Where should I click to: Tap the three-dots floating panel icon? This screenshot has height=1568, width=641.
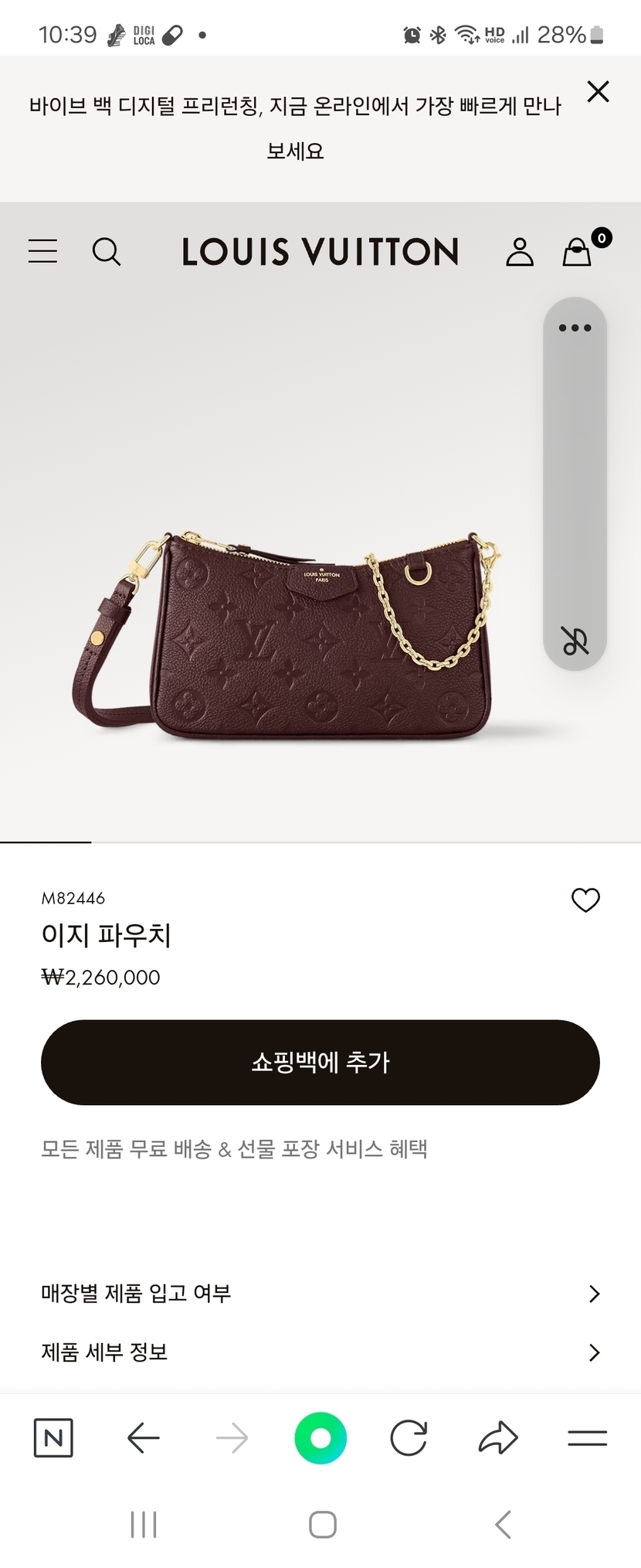575,328
